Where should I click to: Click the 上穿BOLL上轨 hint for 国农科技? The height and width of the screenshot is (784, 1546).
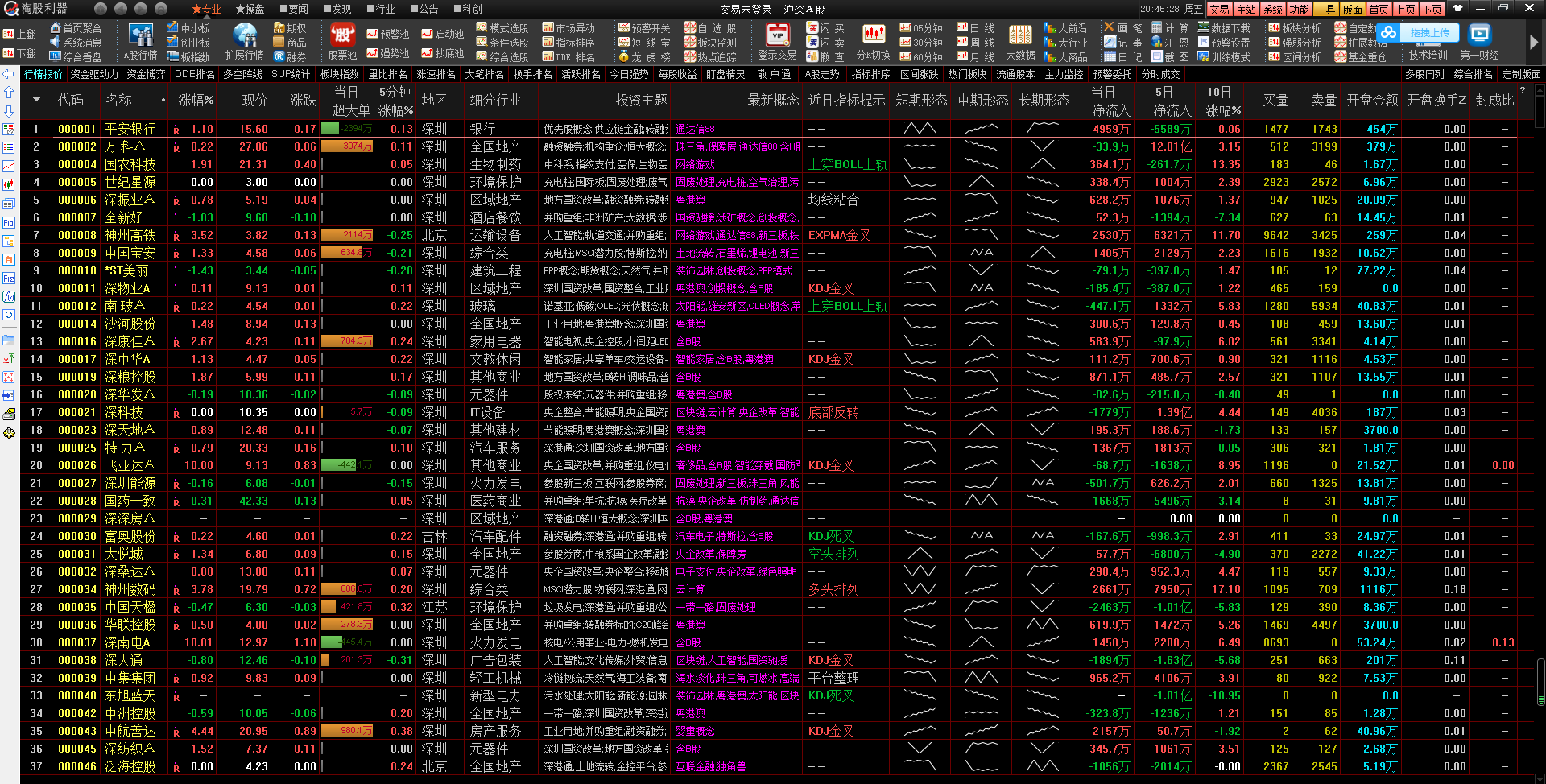(847, 164)
